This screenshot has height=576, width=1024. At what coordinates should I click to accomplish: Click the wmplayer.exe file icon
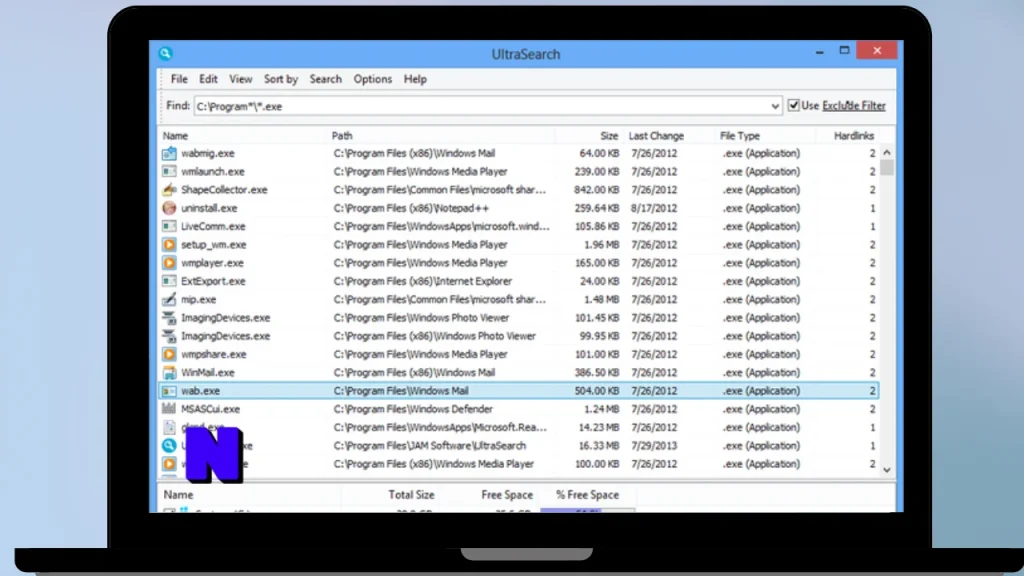pos(169,263)
